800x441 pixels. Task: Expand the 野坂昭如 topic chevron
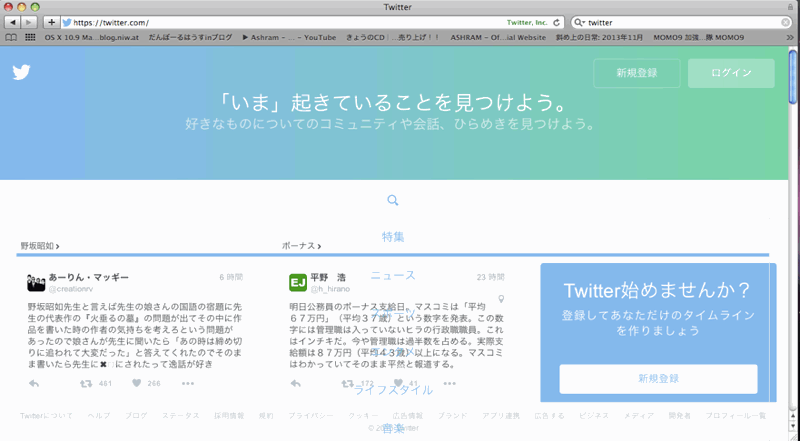pos(57,245)
